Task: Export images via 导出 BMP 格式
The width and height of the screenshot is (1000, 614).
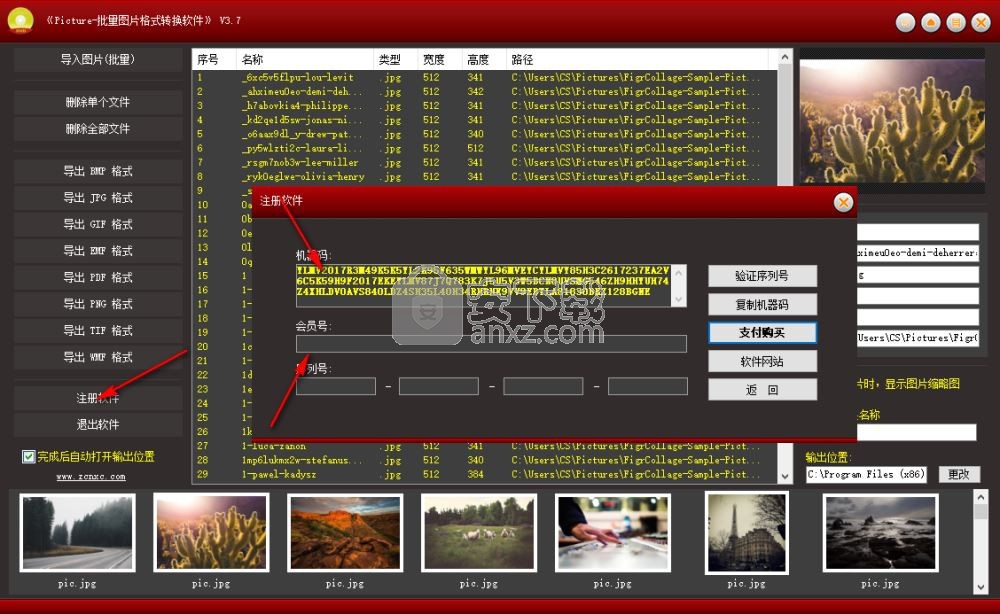Action: [x=98, y=171]
